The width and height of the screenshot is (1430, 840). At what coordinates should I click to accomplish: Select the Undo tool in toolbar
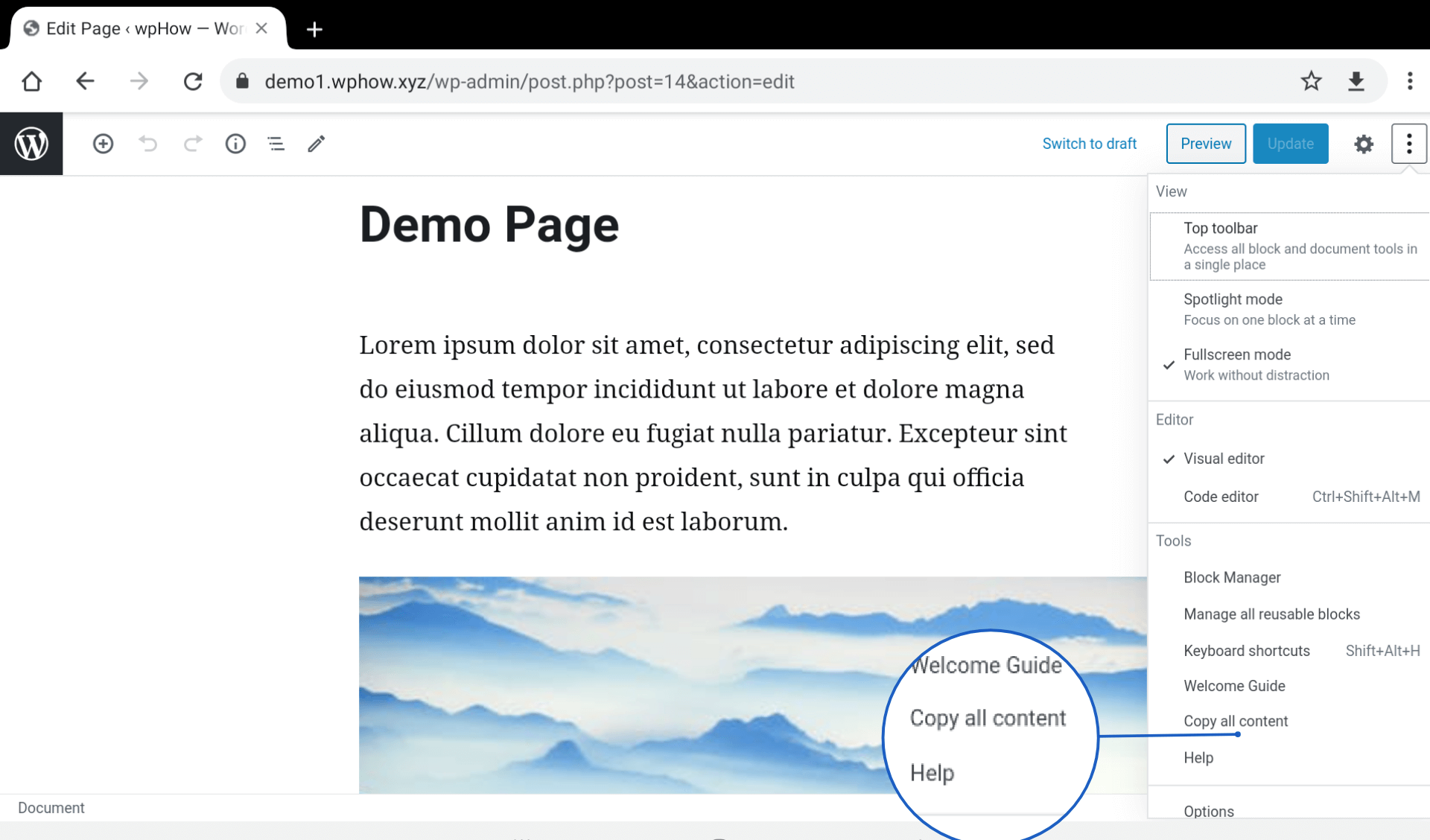148,144
